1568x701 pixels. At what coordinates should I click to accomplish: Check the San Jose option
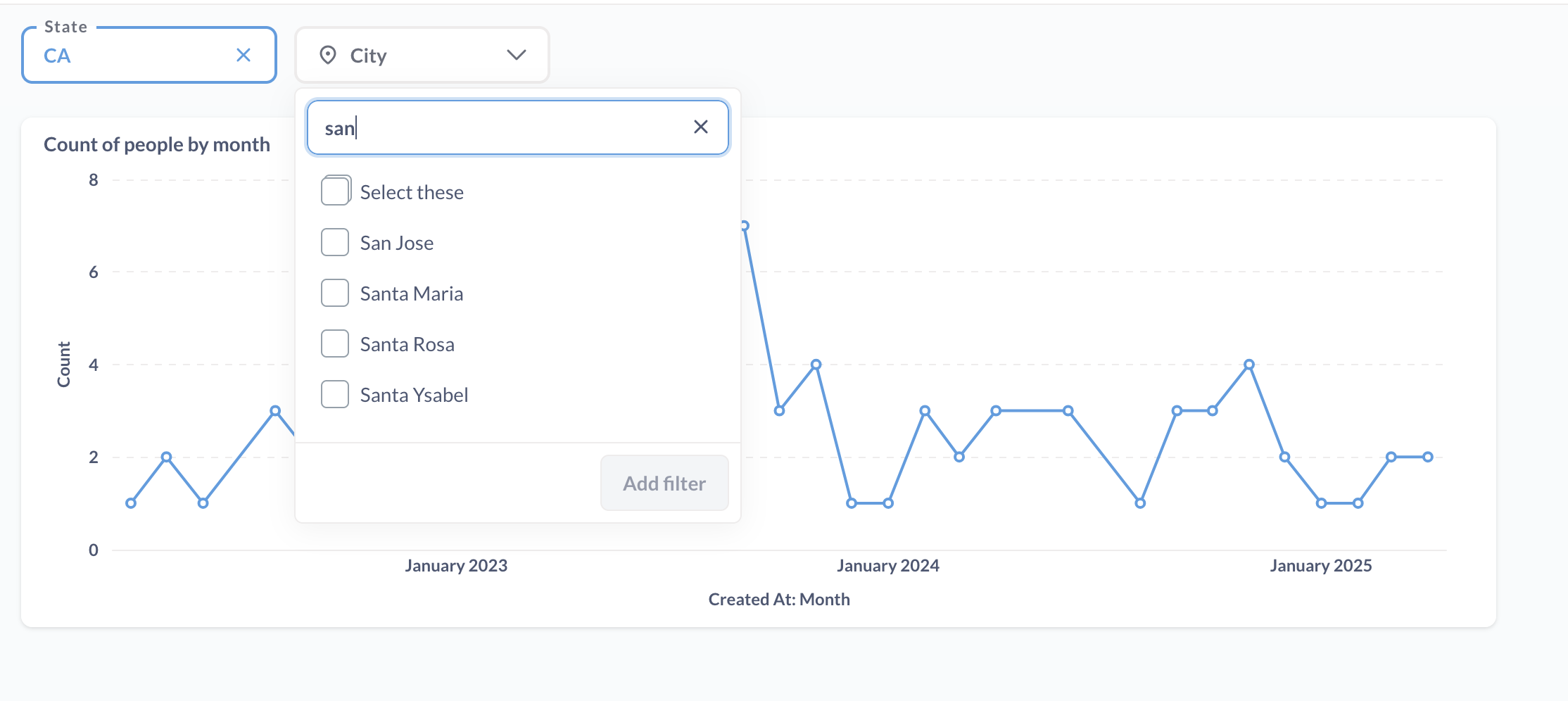point(335,242)
